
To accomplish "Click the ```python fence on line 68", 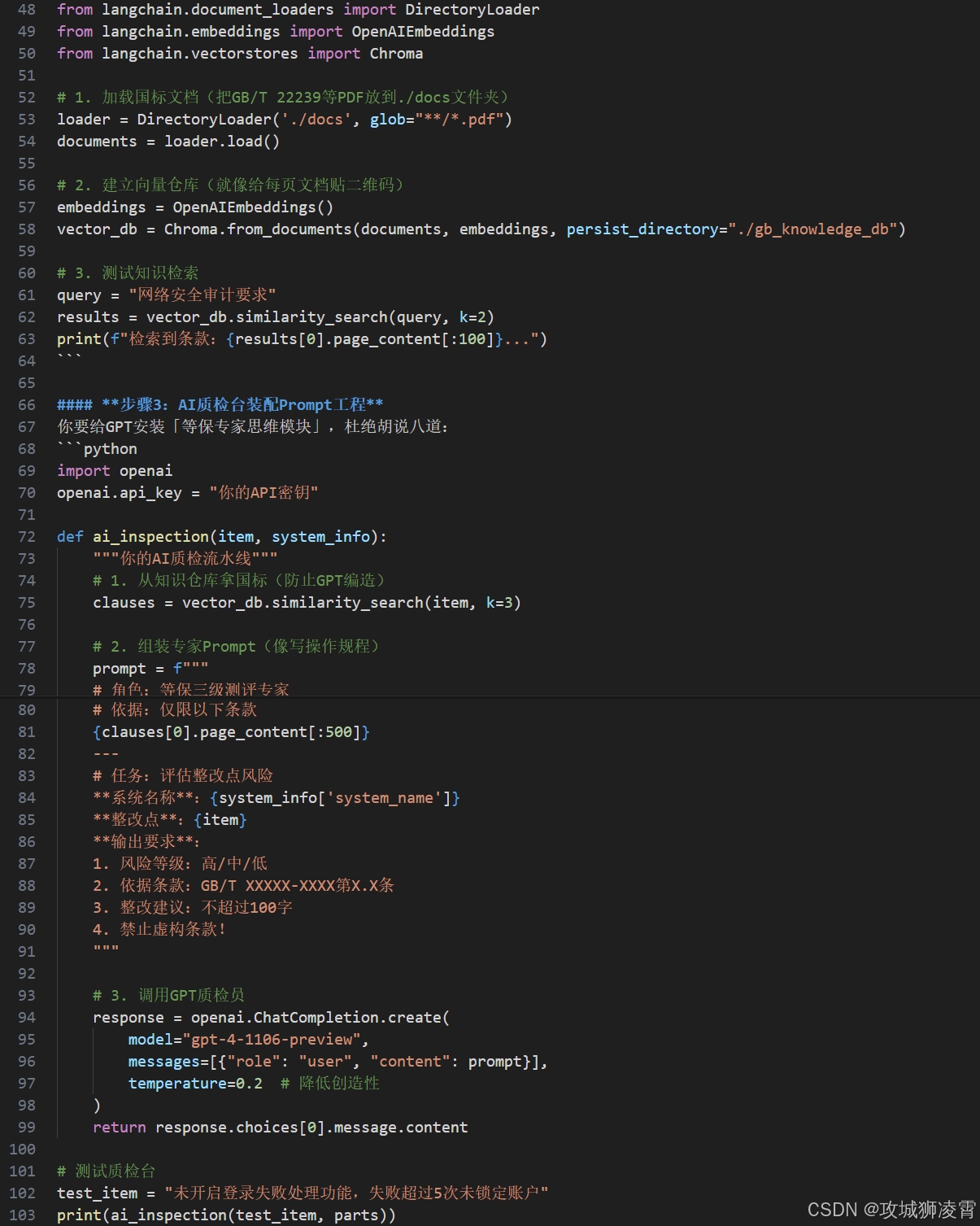I will click(97, 449).
